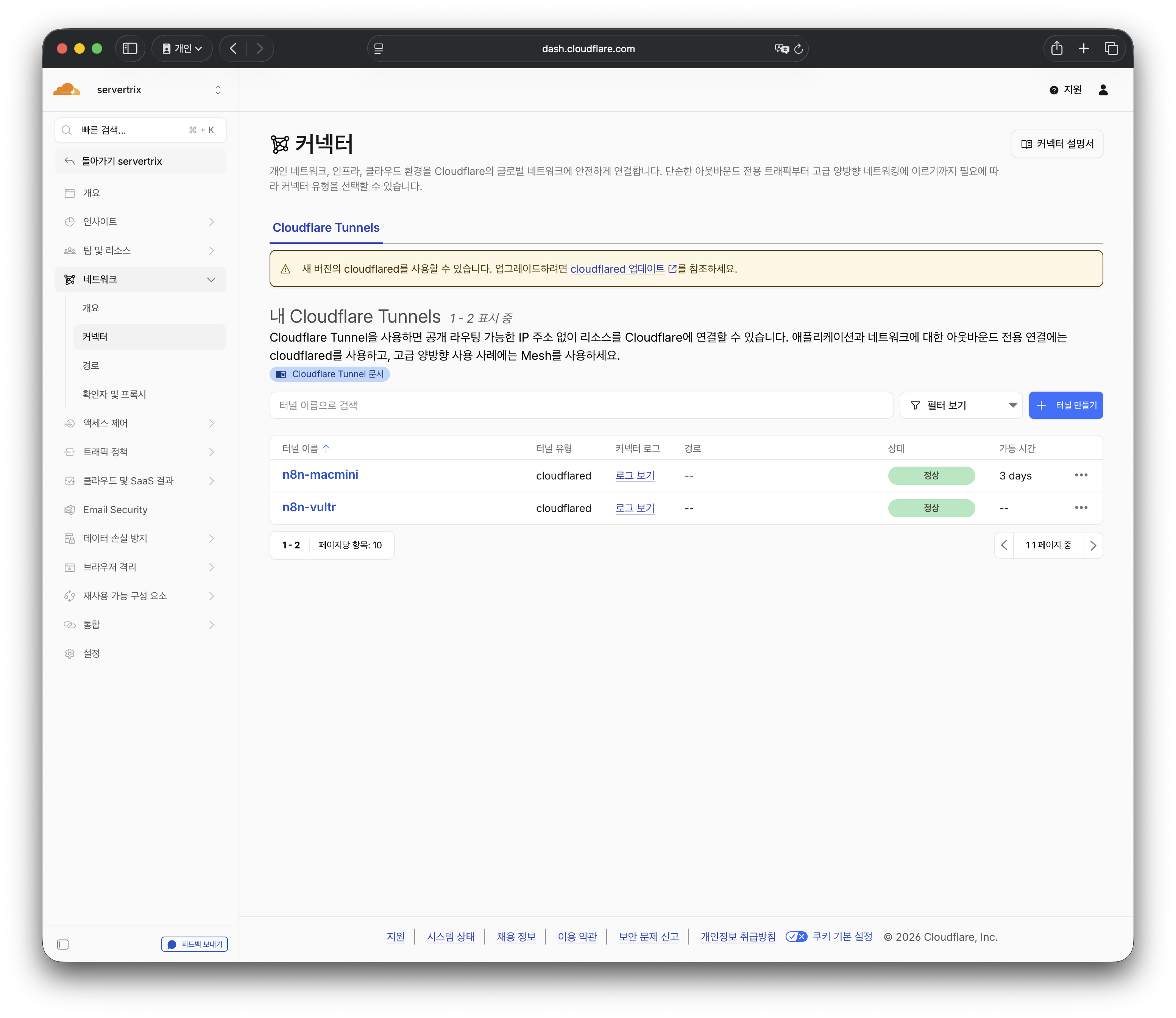The height and width of the screenshot is (1018, 1176).
Task: Click the Cloudflare cloud logo
Action: tap(66, 90)
